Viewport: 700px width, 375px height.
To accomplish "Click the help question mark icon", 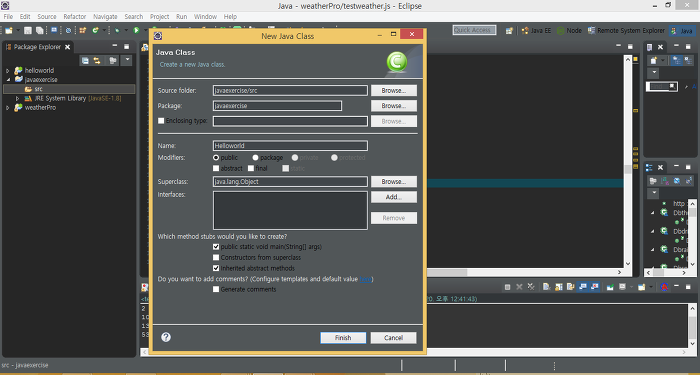I will pyautogui.click(x=166, y=337).
